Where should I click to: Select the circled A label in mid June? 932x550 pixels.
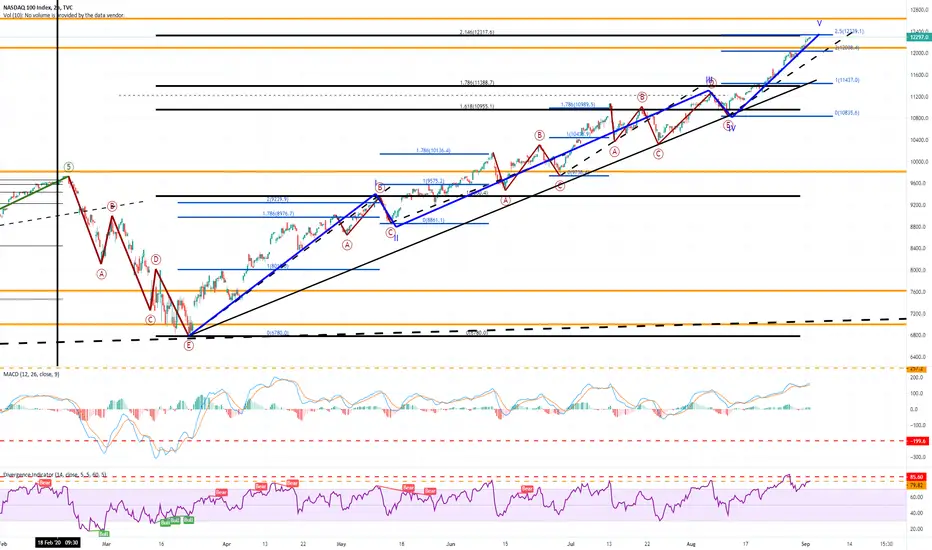pos(506,200)
